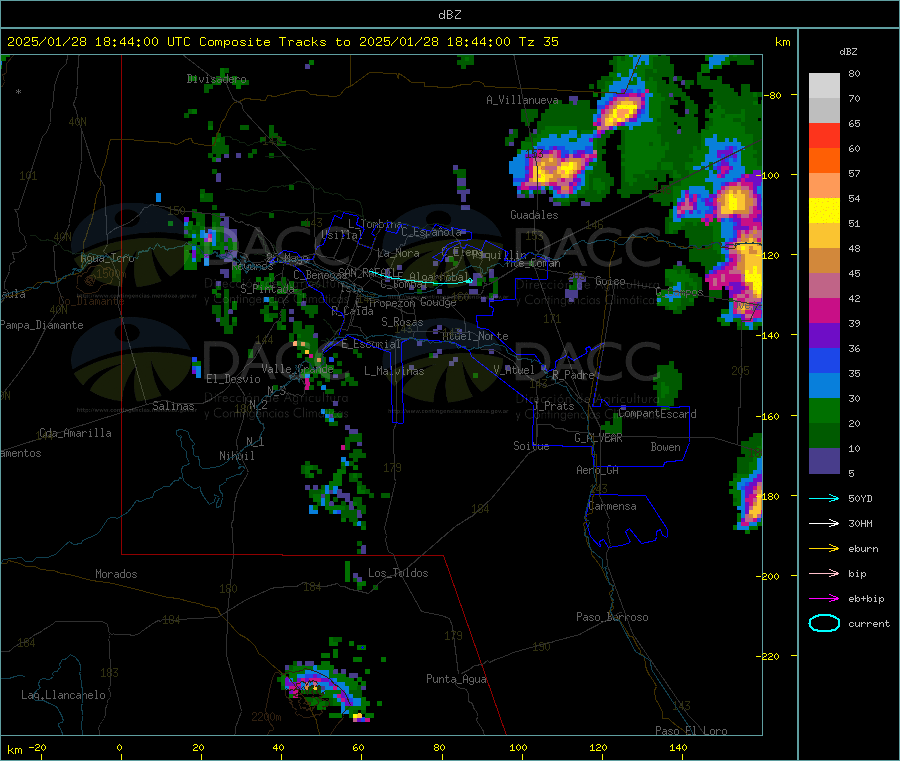Select the blue 35 dBZ color swatch

point(824,360)
